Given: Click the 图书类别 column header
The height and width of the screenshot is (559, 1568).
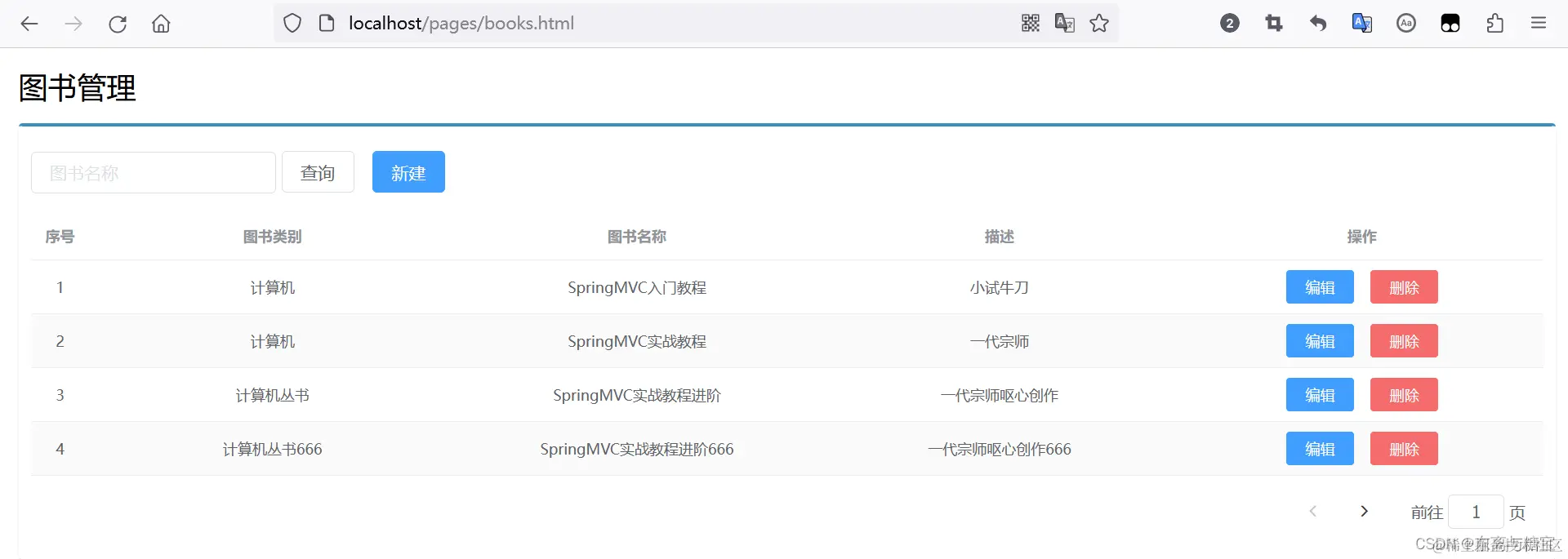Looking at the screenshot, I should click(x=273, y=237).
